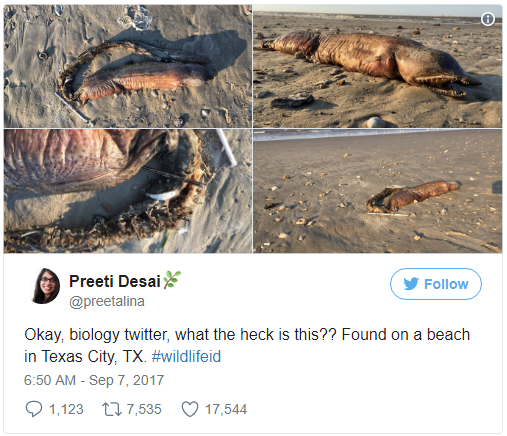Open the 6:50 AM - Sep 7, 2017 timestamp
Viewport: 507px width, 436px height.
coord(94,380)
